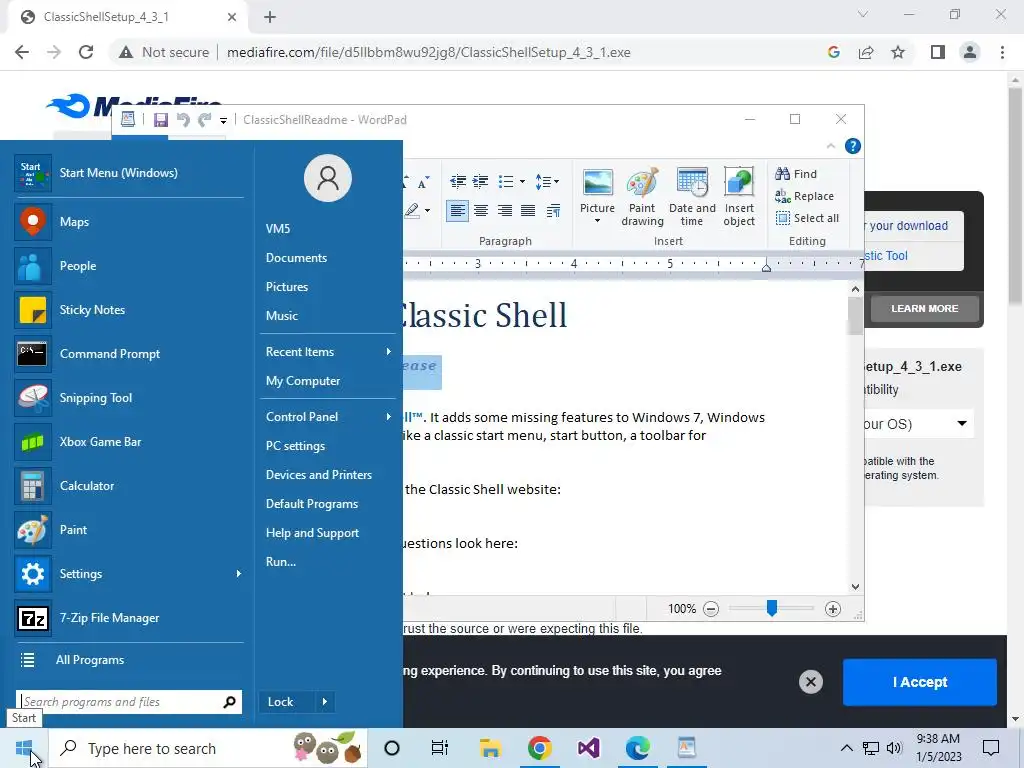The height and width of the screenshot is (768, 1024).
Task: Save the WordPad document
Action: click(x=161, y=120)
